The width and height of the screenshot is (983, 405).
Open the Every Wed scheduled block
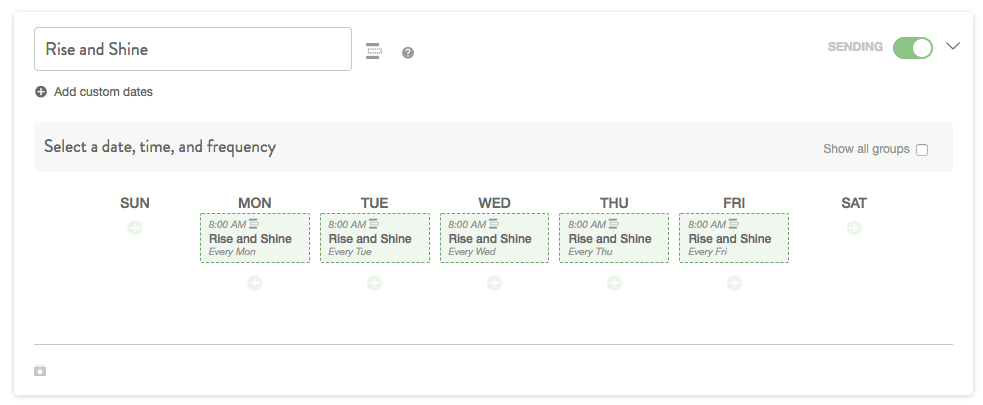coord(494,238)
